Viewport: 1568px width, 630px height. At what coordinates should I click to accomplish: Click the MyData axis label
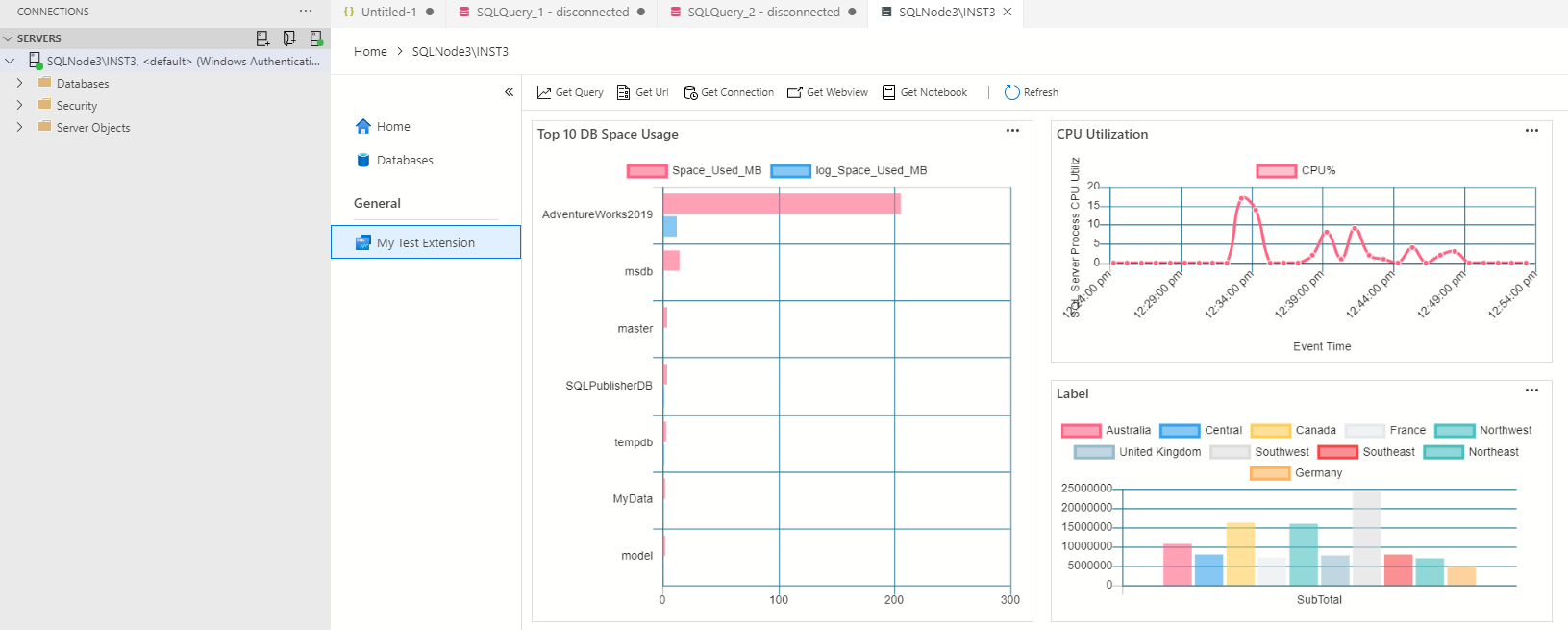tap(633, 499)
